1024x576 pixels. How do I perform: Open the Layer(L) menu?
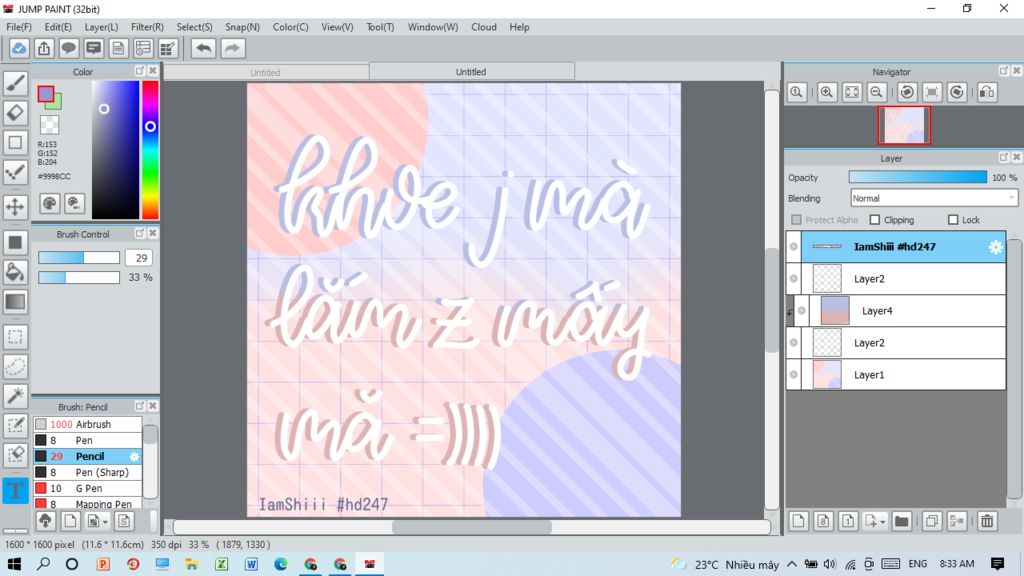(101, 27)
